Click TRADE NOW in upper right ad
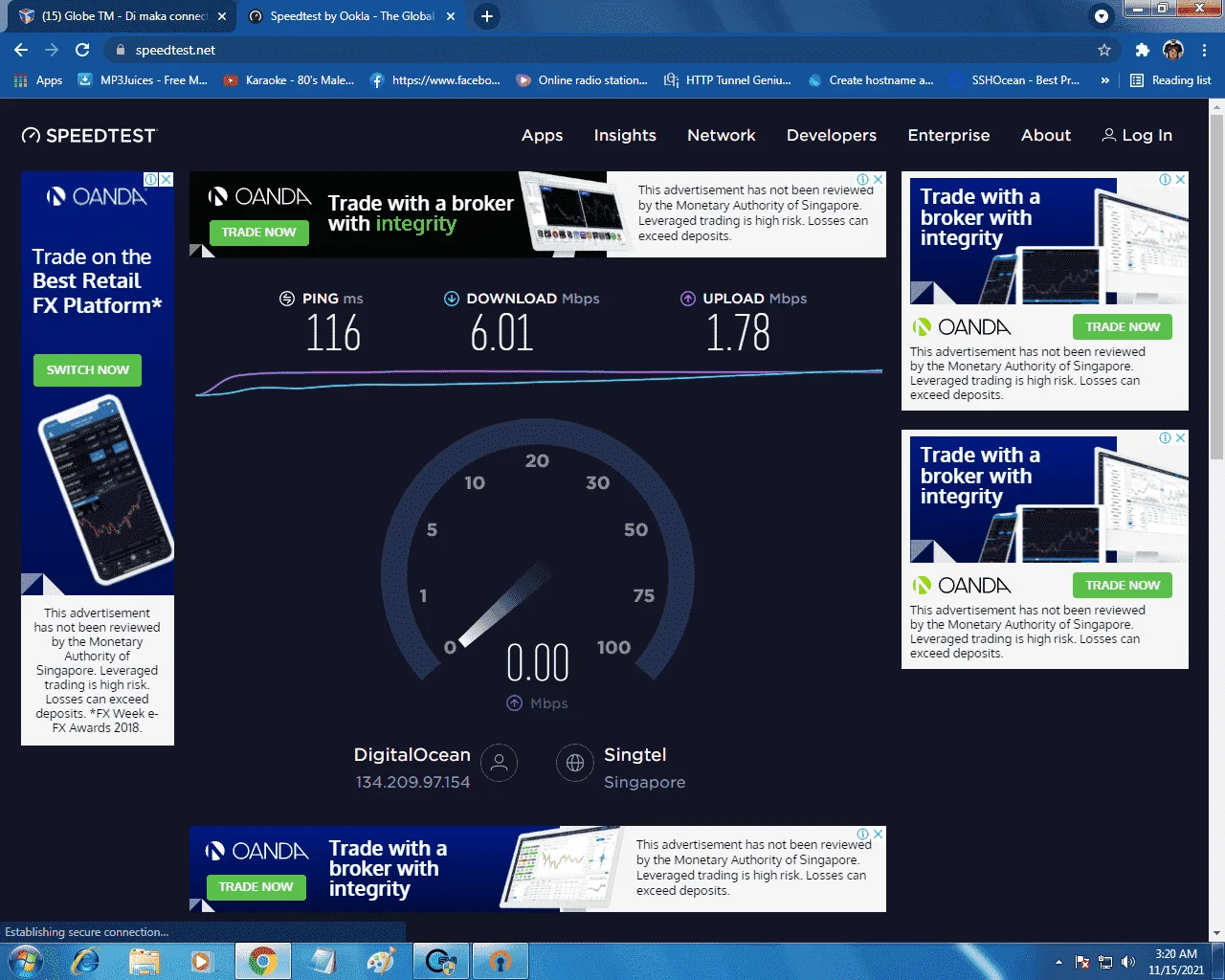Screen dimensions: 1225x980 (1123, 327)
